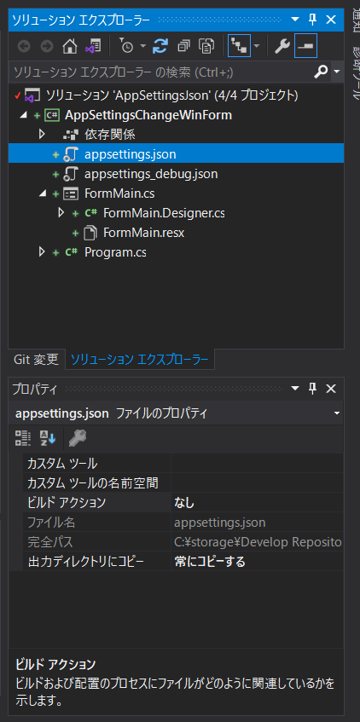Image resolution: width=360 pixels, height=722 pixels.
Task: Click the resource file icon of FormMain.resx
Action: tap(89, 233)
